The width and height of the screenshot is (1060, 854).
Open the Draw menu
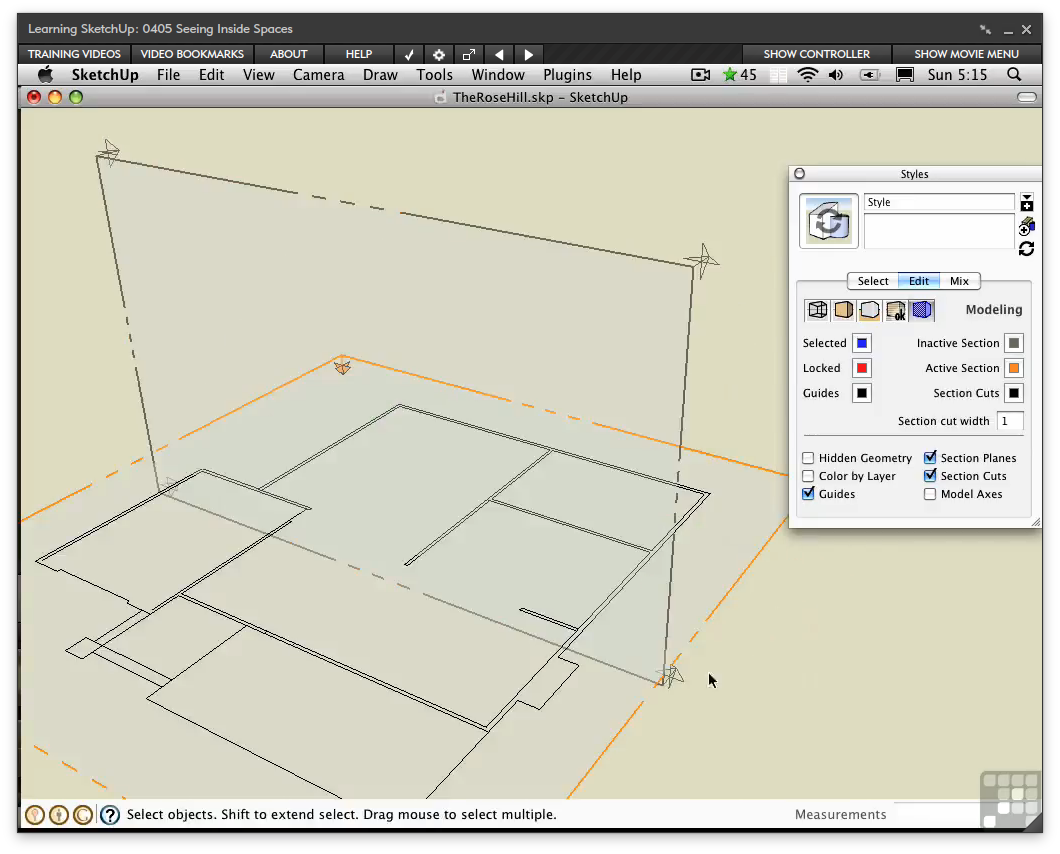pos(380,74)
